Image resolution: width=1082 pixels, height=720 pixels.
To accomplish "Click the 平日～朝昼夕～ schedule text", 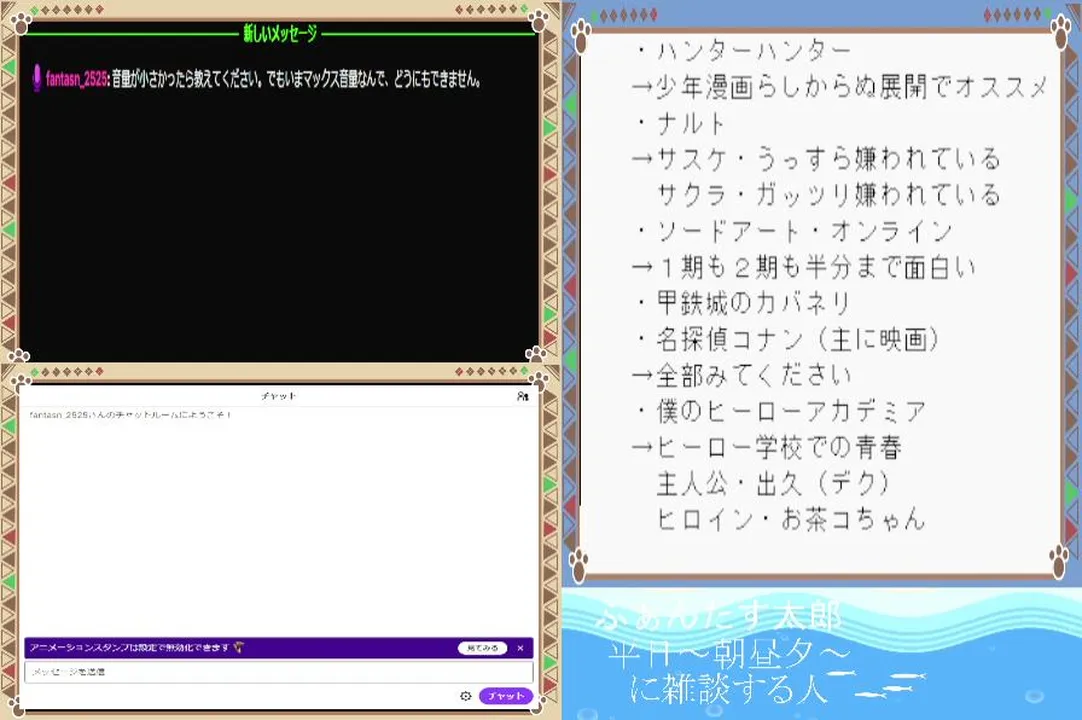I will click(x=729, y=652).
